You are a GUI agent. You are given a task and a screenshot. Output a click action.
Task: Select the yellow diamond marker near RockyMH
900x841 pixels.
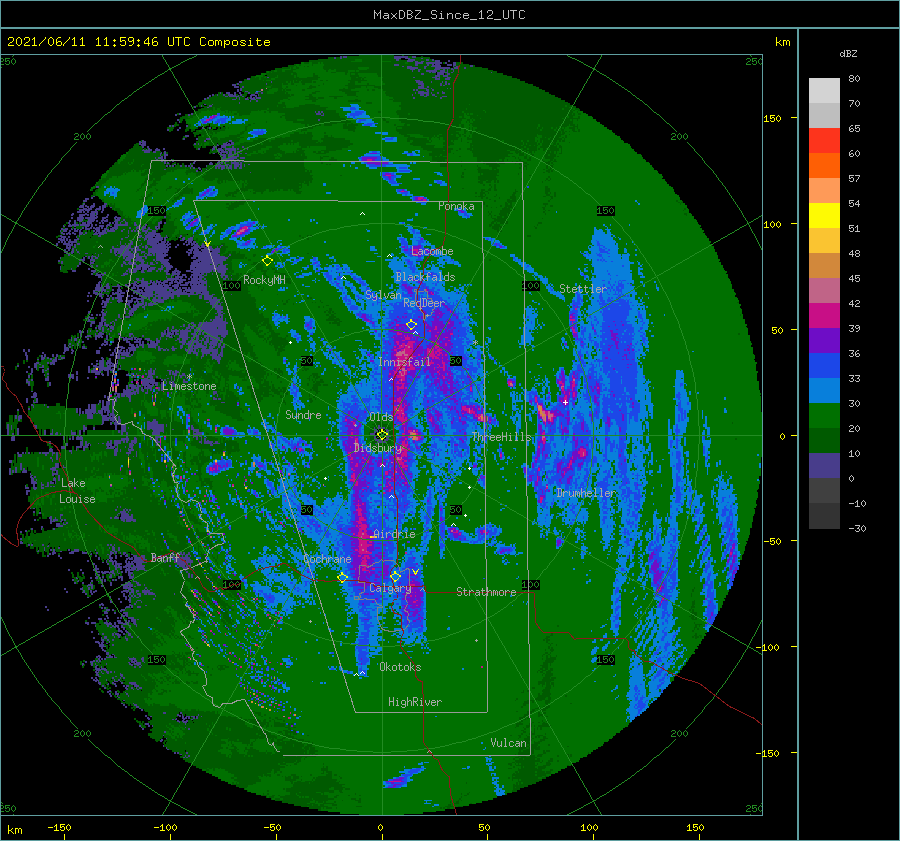click(x=267, y=261)
